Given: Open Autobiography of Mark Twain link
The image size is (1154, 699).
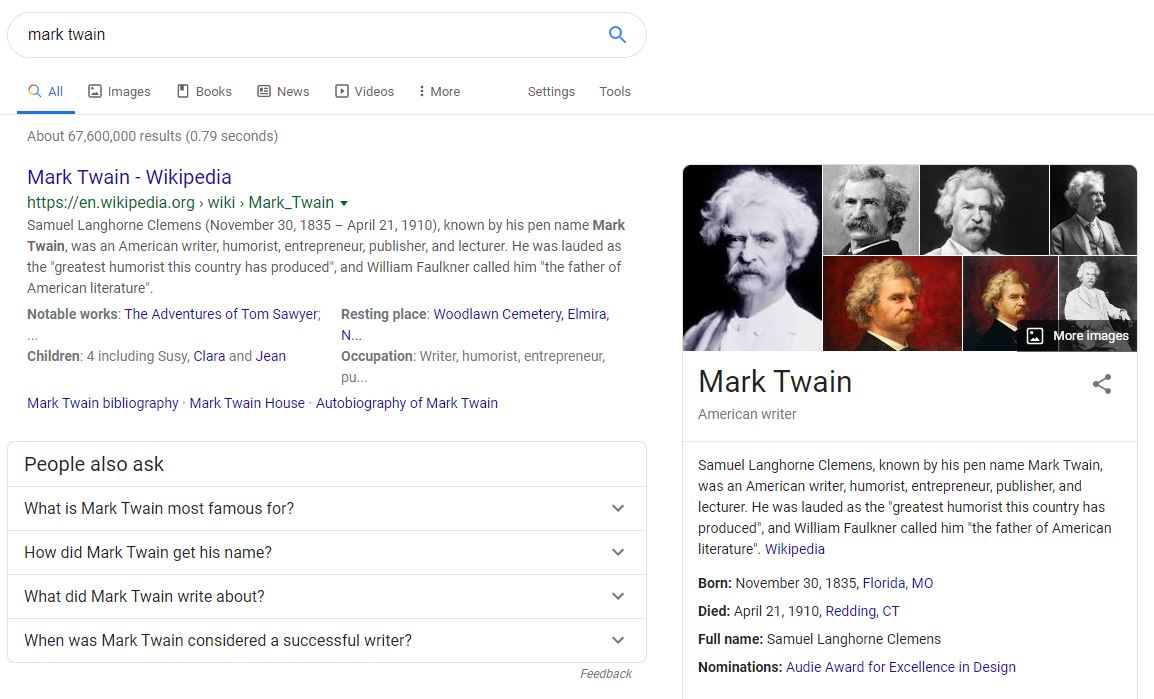Looking at the screenshot, I should pyautogui.click(x=407, y=403).
